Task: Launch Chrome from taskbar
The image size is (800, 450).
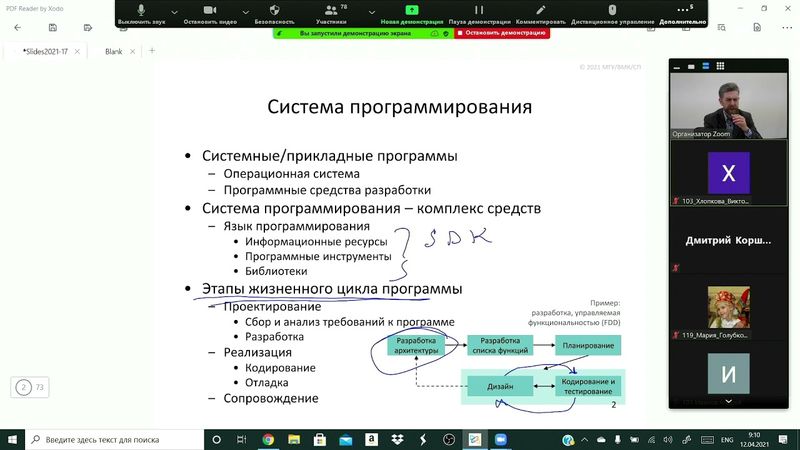Action: tap(268, 439)
